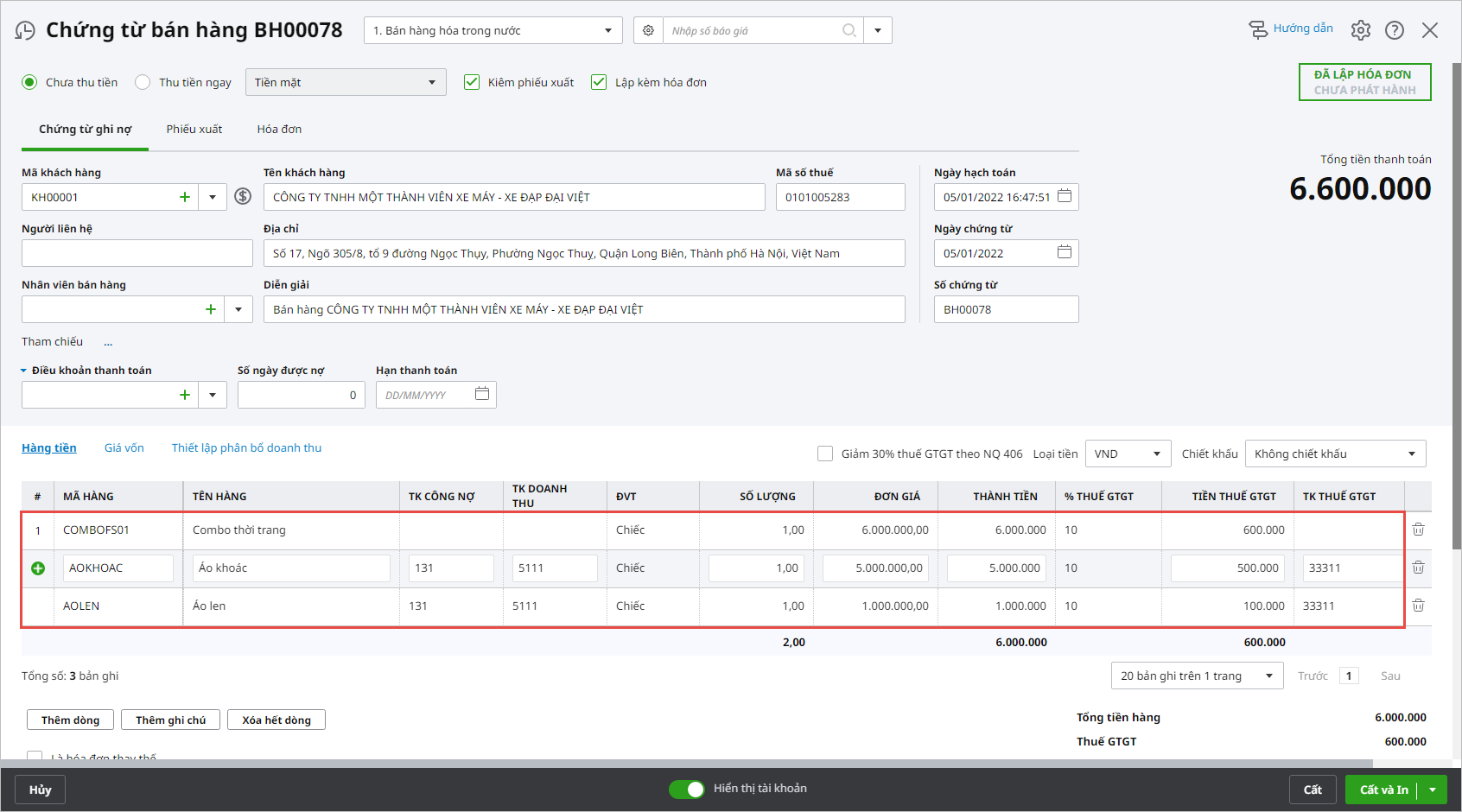This screenshot has width=1462, height=812.
Task: Switch to the Phiếu xuất tab
Action: pyautogui.click(x=194, y=129)
